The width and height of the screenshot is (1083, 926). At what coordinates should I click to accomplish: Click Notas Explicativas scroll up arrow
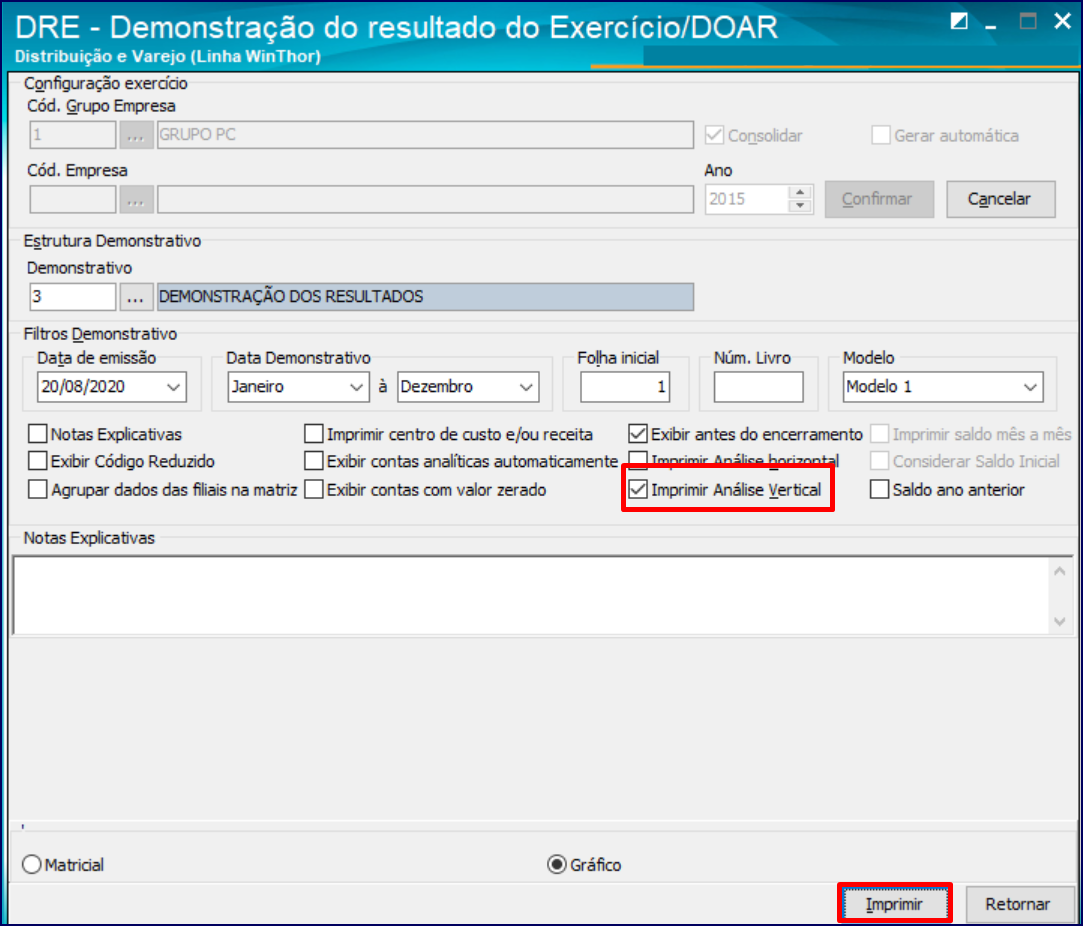click(x=1060, y=572)
